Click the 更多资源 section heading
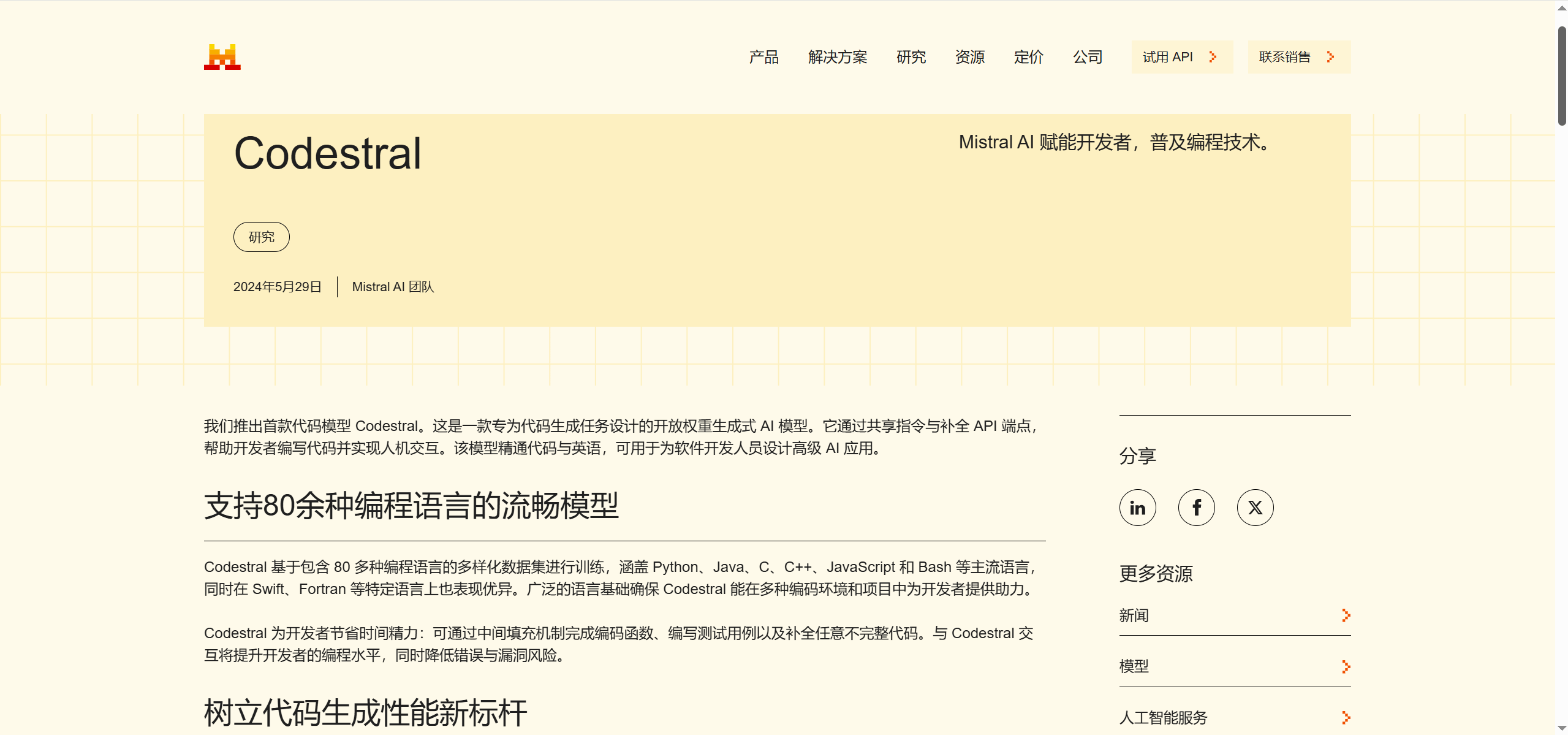The height and width of the screenshot is (735, 1568). pyautogui.click(x=1156, y=574)
